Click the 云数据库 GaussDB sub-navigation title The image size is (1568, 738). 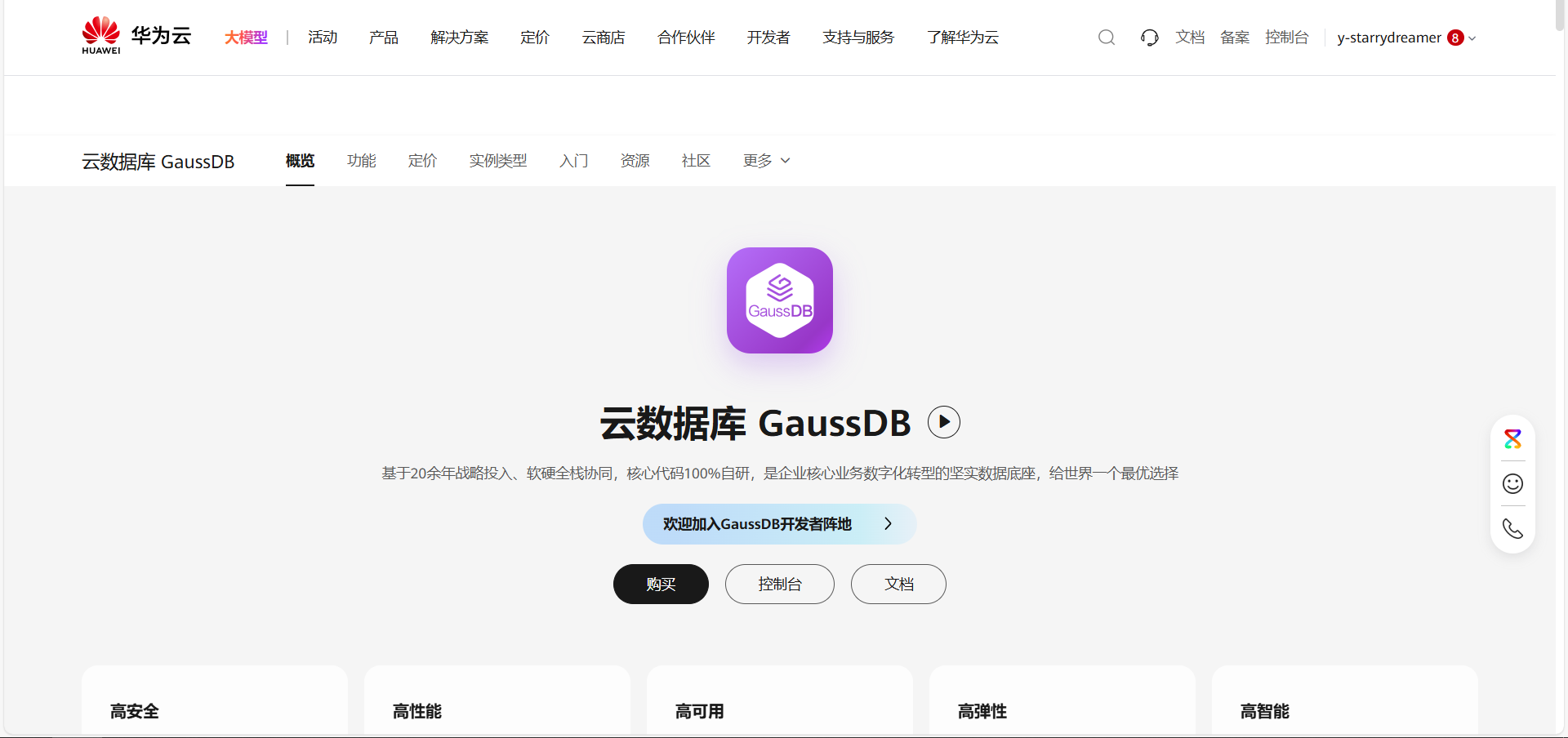click(x=158, y=162)
